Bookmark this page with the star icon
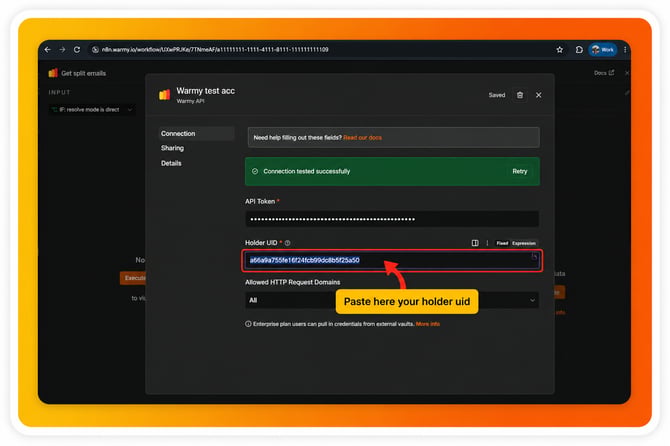The image size is (670, 446). click(x=560, y=50)
